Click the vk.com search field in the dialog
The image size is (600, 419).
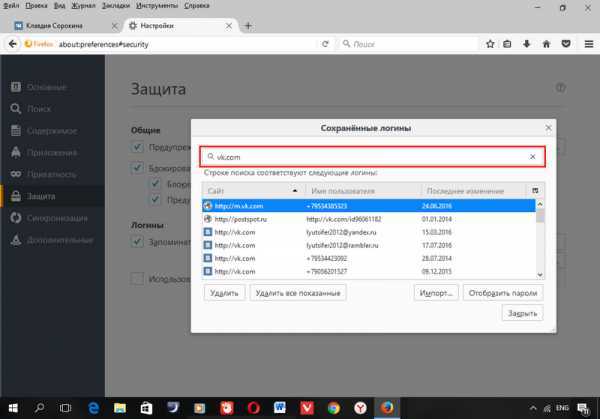coord(372,157)
